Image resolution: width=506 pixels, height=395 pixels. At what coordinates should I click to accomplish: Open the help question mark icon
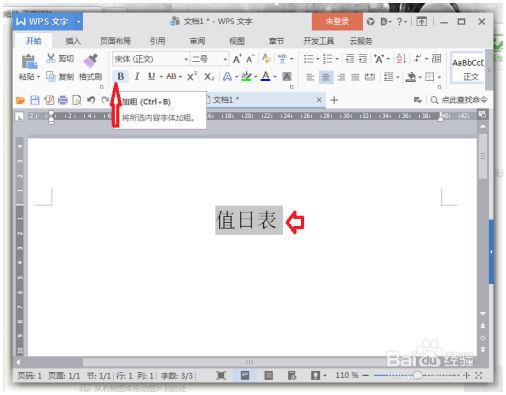[x=400, y=22]
